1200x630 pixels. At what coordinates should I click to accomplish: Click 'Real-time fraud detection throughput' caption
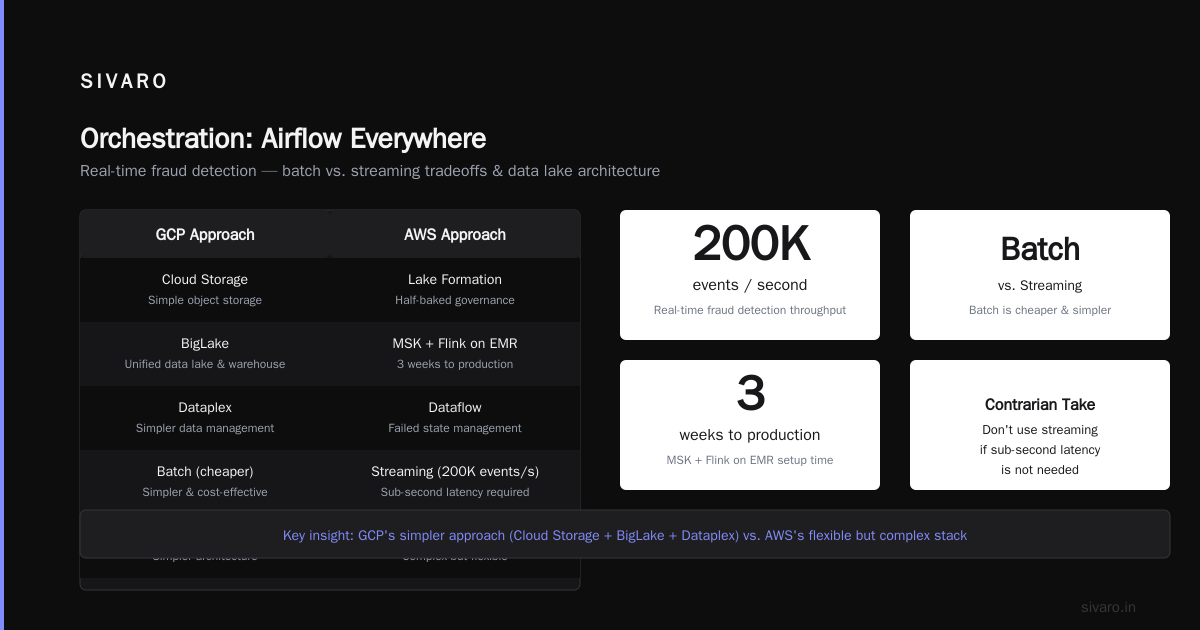click(x=750, y=310)
